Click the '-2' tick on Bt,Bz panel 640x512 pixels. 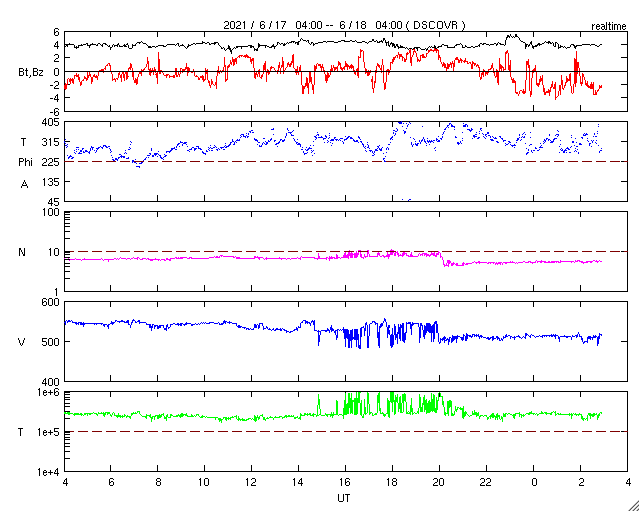click(x=55, y=85)
